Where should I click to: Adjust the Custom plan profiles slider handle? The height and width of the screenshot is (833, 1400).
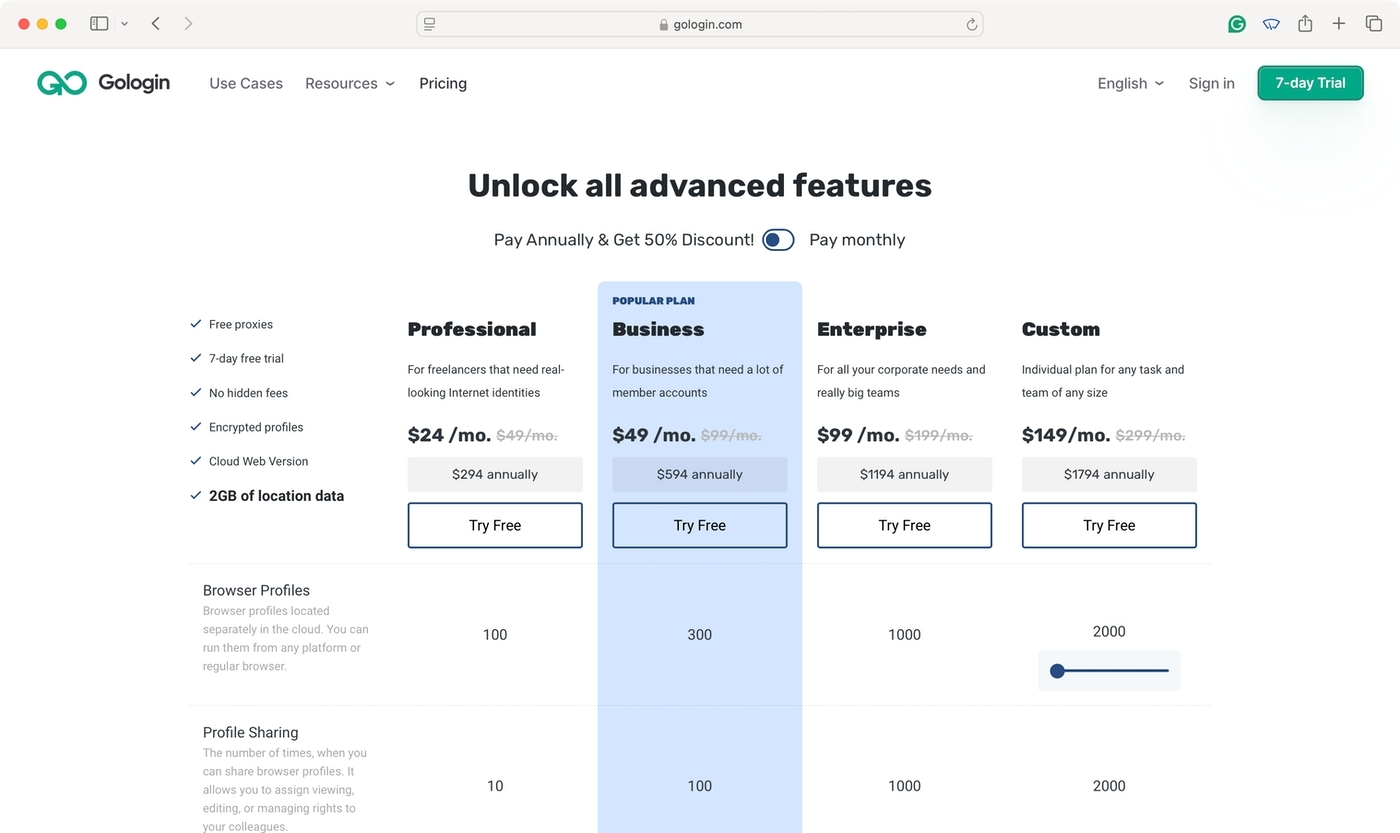click(1057, 671)
